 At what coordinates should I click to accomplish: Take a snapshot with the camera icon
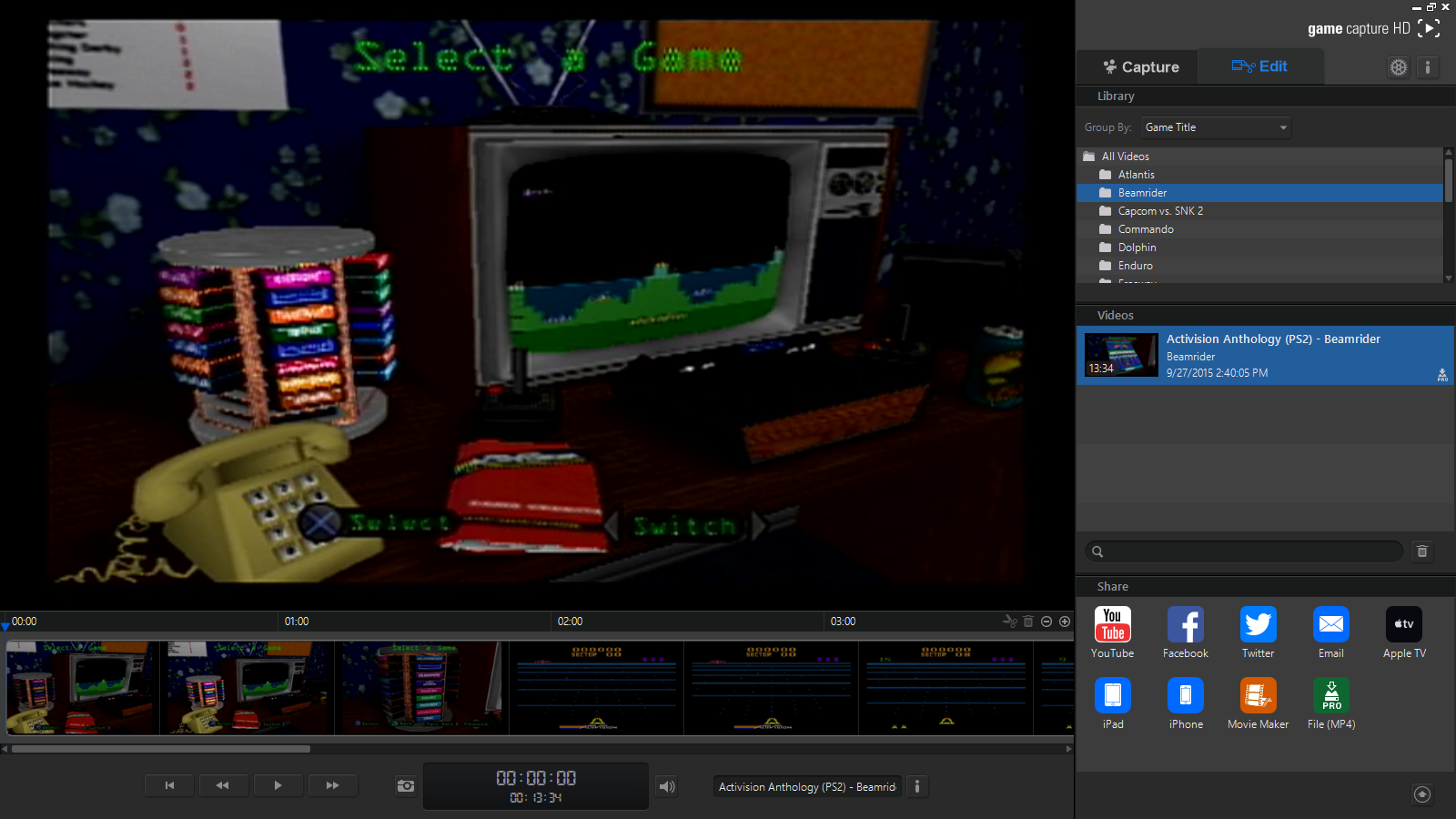[406, 785]
